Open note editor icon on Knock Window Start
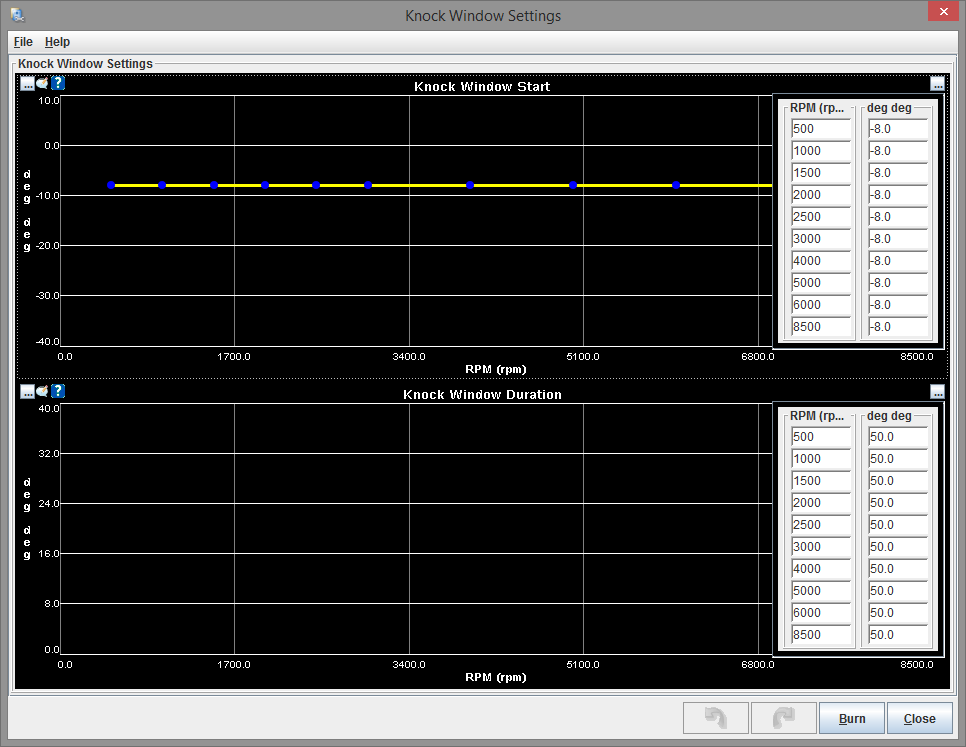 43,83
